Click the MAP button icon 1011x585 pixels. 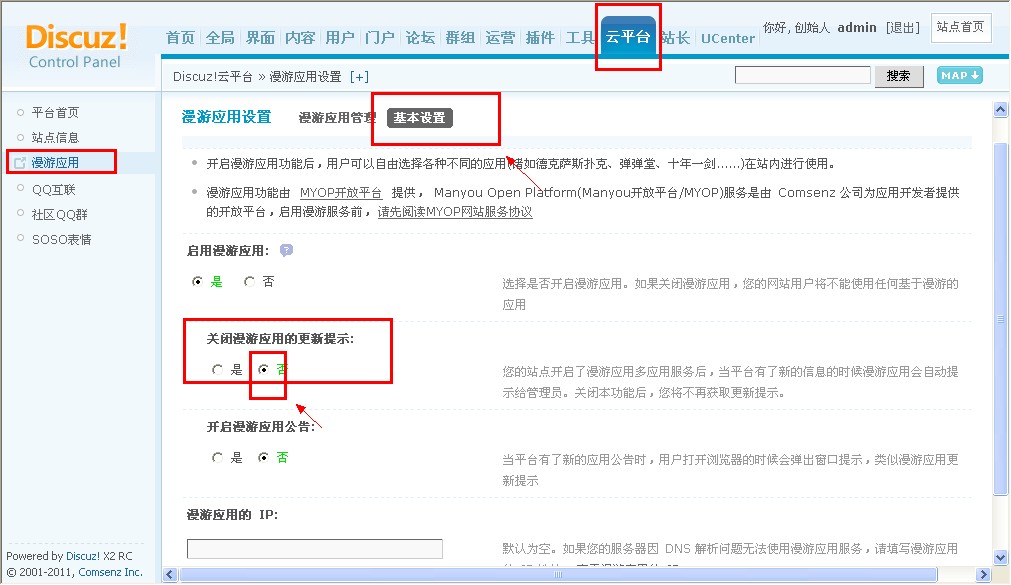point(959,75)
